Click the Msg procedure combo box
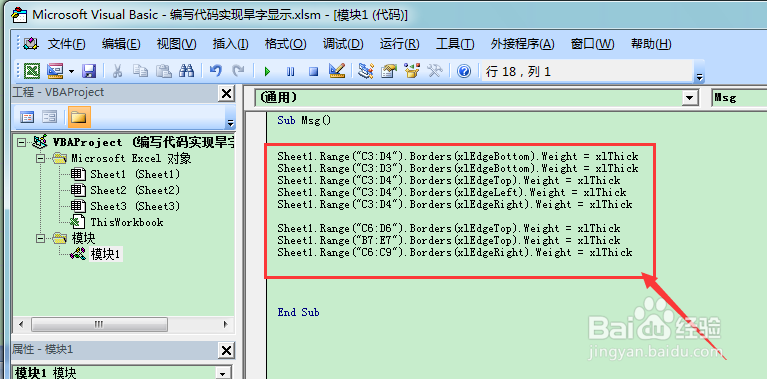767x379 pixels. 739,98
